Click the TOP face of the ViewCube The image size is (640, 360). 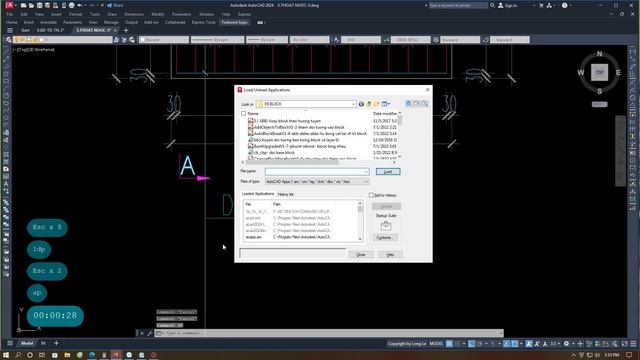[x=599, y=72]
